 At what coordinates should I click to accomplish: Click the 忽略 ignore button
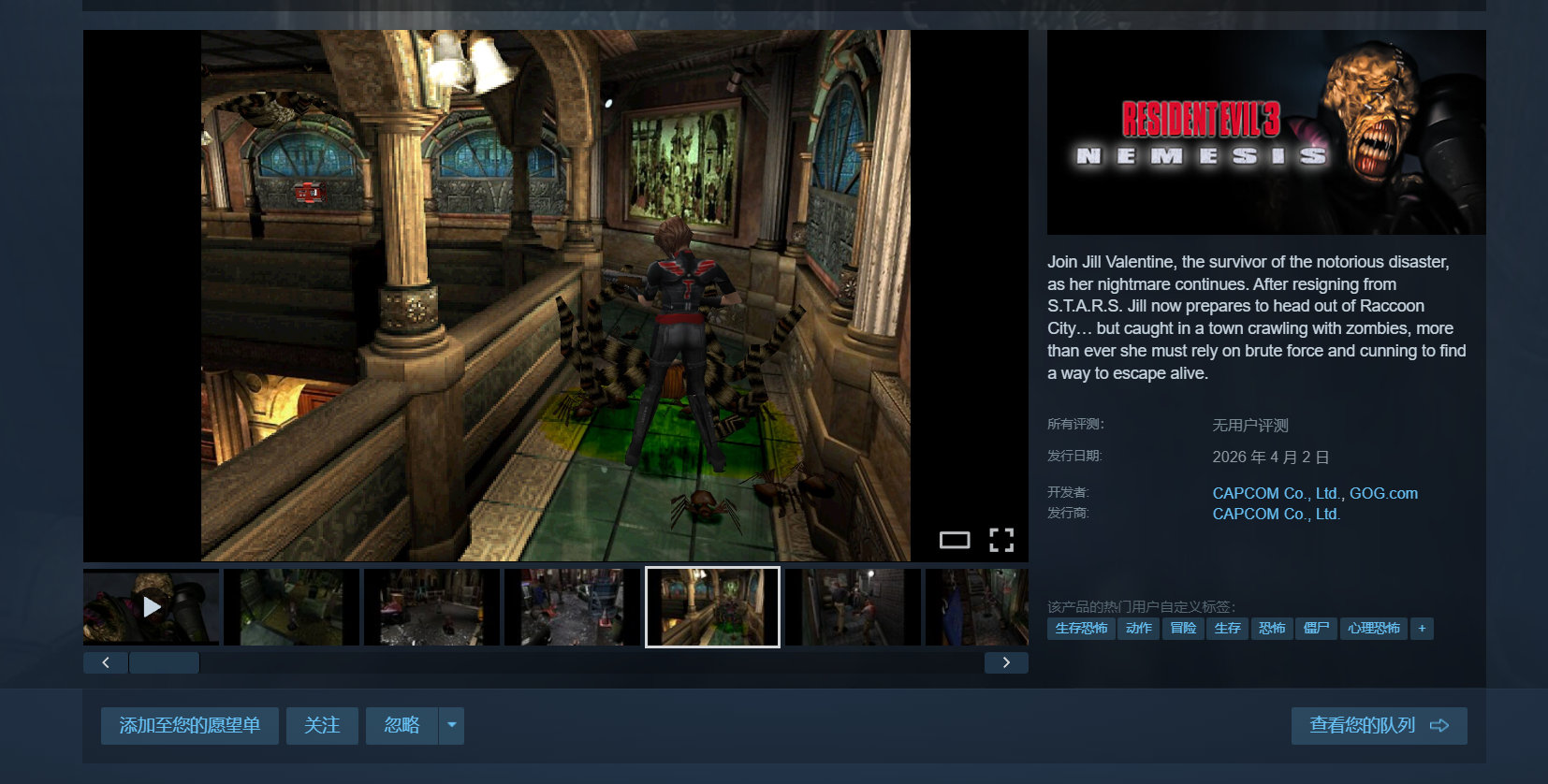click(x=402, y=725)
